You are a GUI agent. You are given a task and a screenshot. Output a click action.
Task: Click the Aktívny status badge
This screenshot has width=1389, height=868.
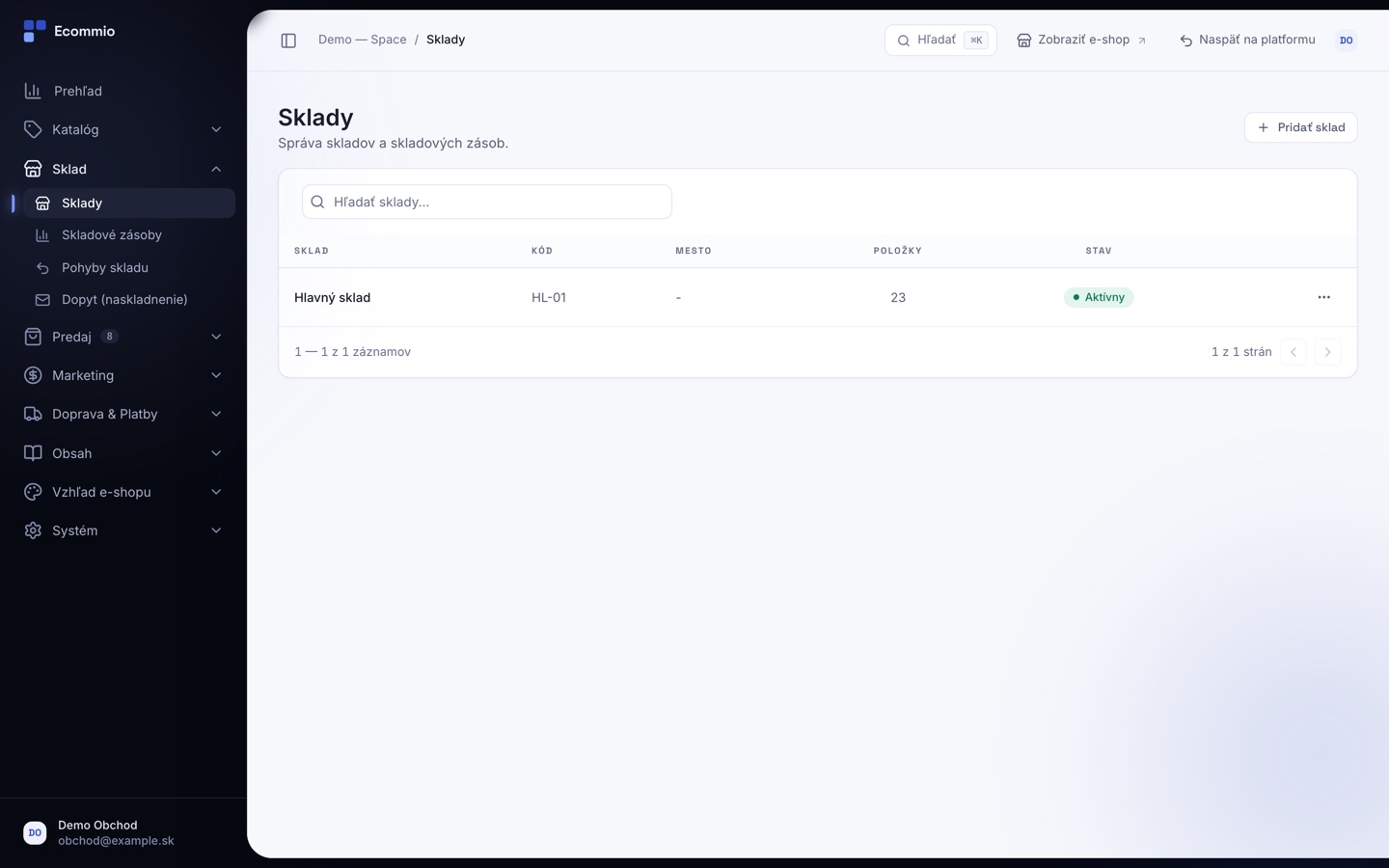click(1099, 297)
